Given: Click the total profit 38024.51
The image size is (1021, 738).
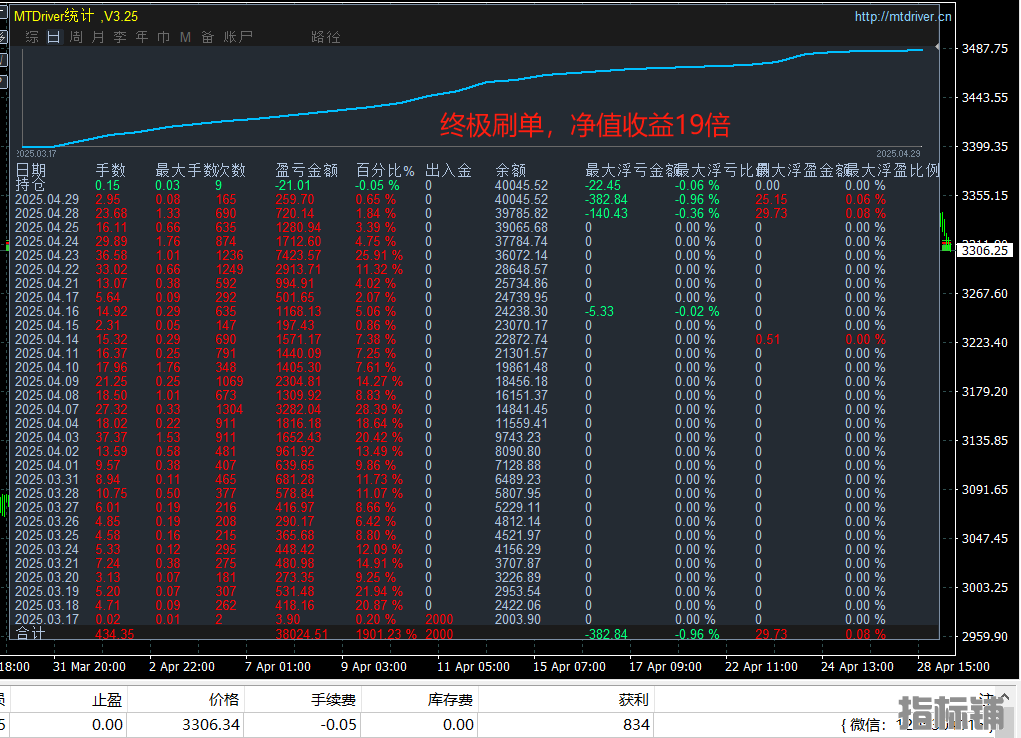Looking at the screenshot, I should pyautogui.click(x=301, y=634).
